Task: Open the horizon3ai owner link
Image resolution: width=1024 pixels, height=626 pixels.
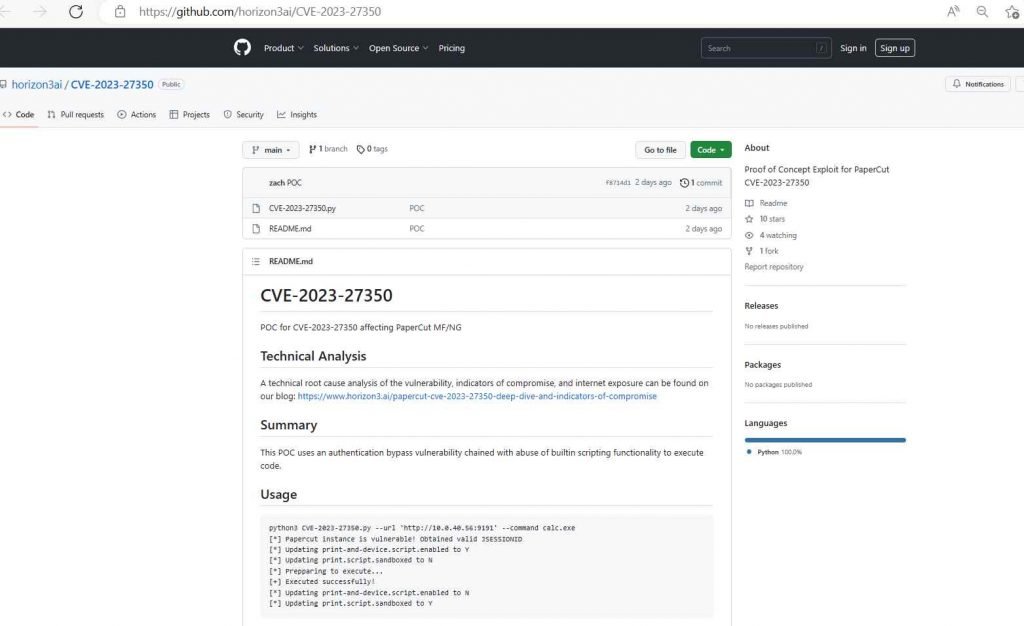Action: pos(37,84)
